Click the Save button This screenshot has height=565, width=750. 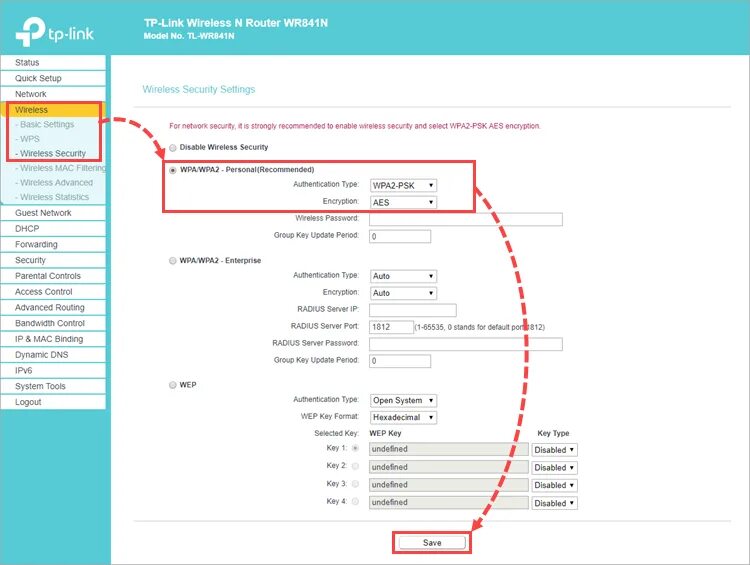(432, 543)
